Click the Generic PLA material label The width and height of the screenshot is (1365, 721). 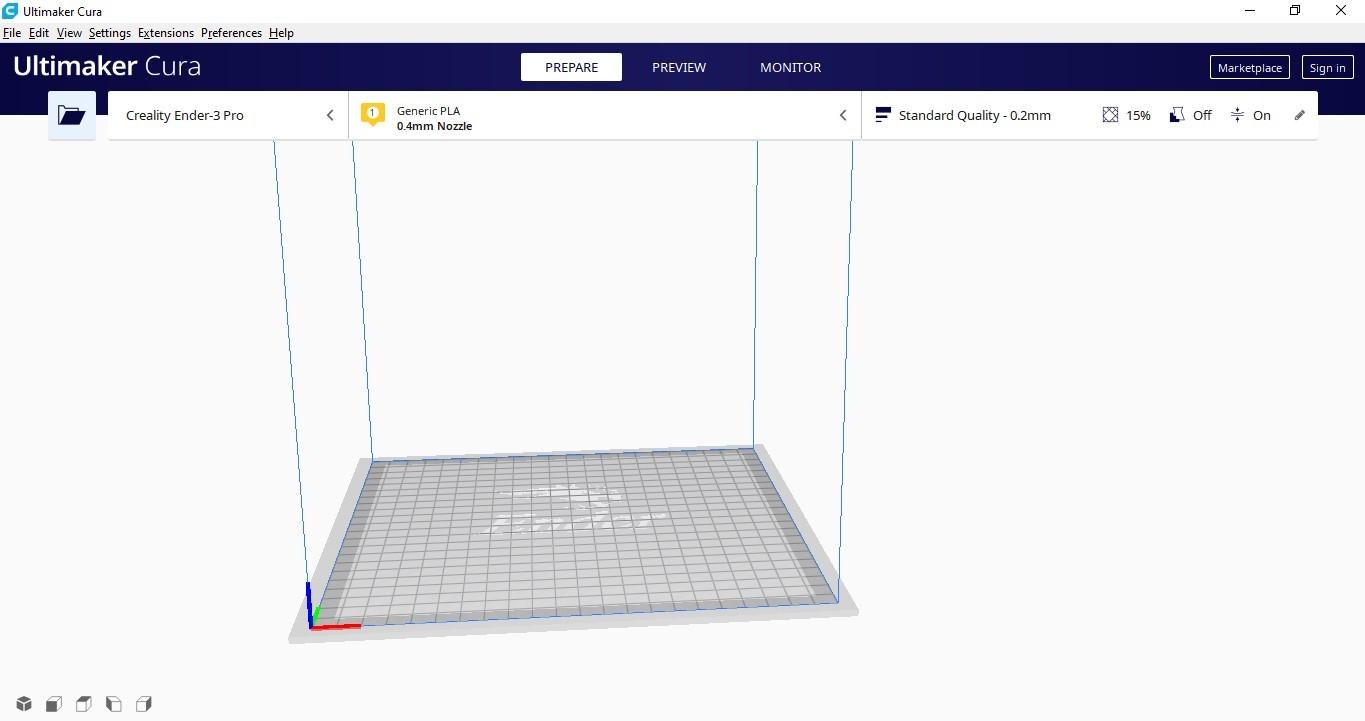(x=428, y=111)
